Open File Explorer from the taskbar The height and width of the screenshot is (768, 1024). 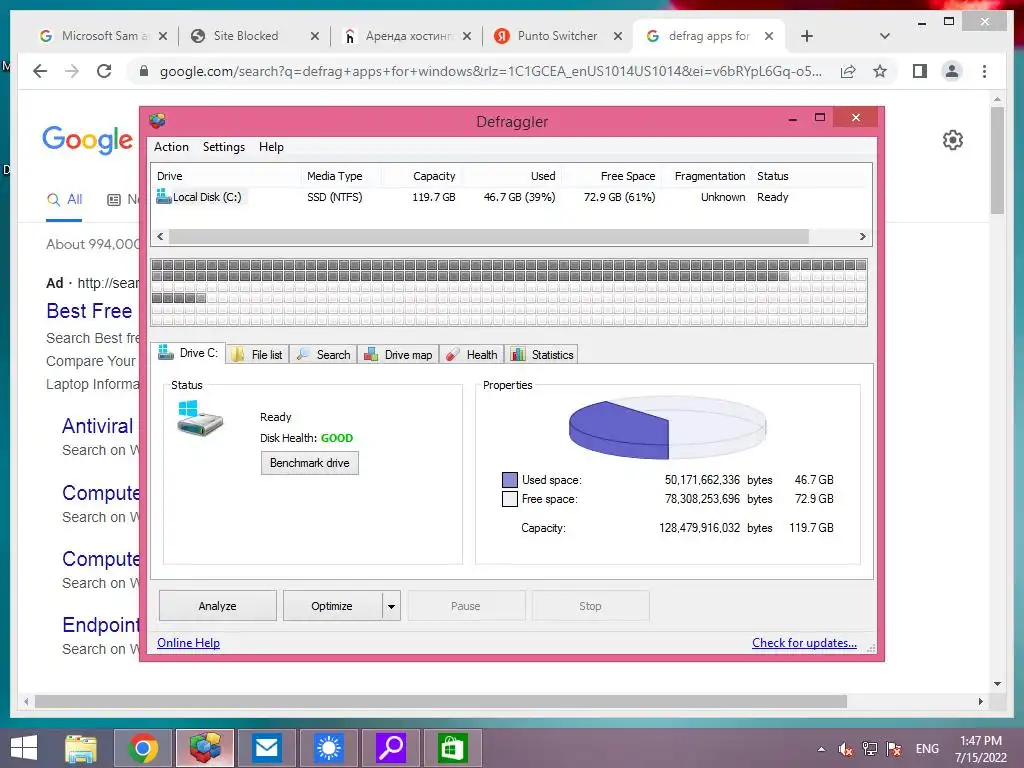pos(80,748)
